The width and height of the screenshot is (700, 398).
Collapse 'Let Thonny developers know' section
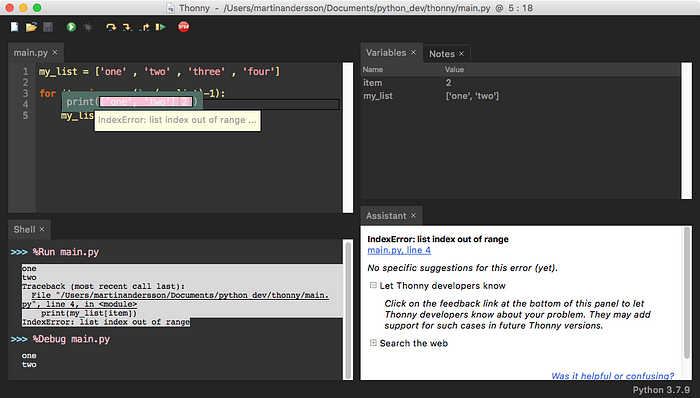(x=373, y=285)
